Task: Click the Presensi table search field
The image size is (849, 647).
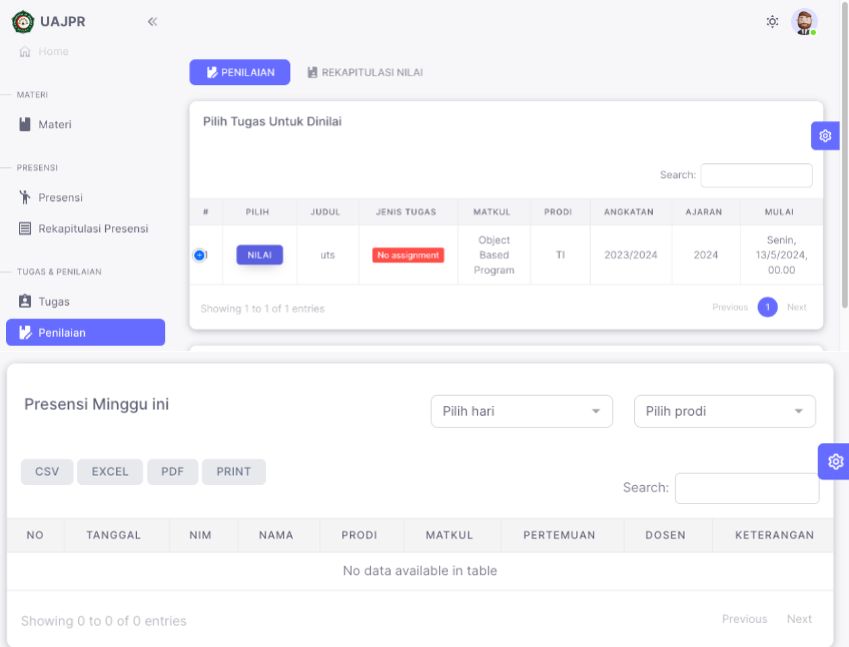Action: click(746, 488)
